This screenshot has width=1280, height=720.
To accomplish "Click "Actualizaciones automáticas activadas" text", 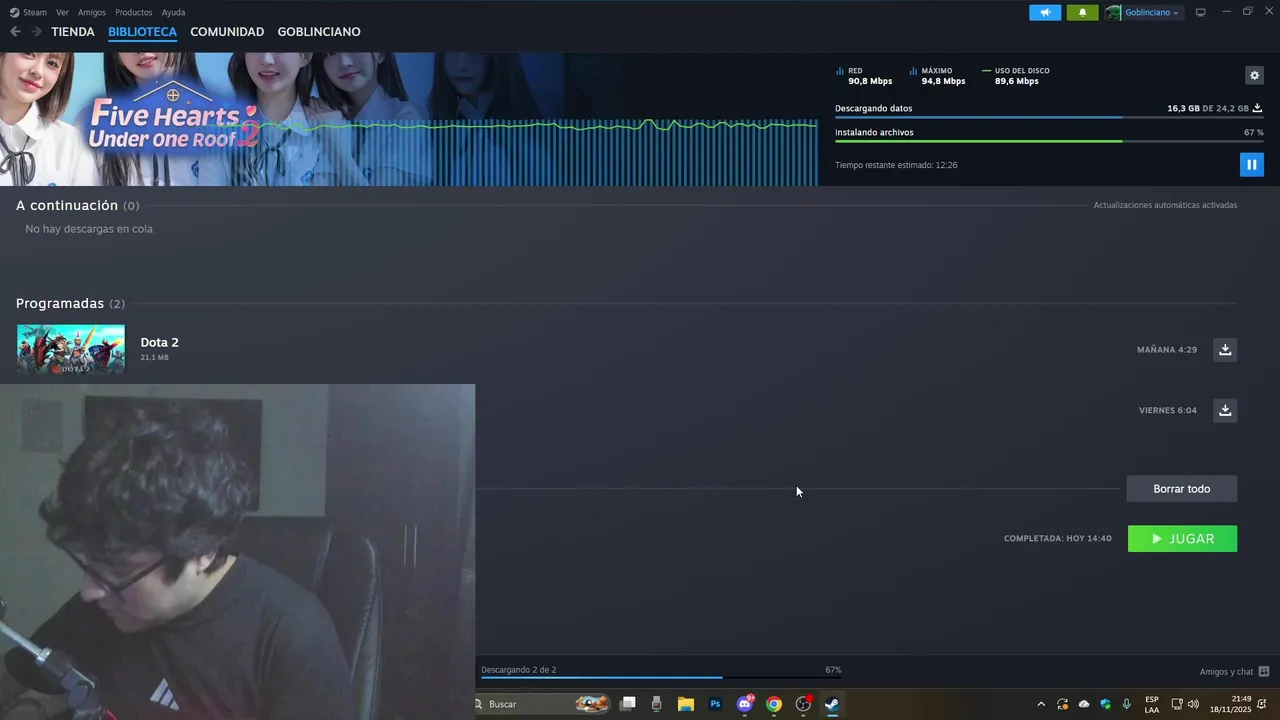I will coord(1165,205).
